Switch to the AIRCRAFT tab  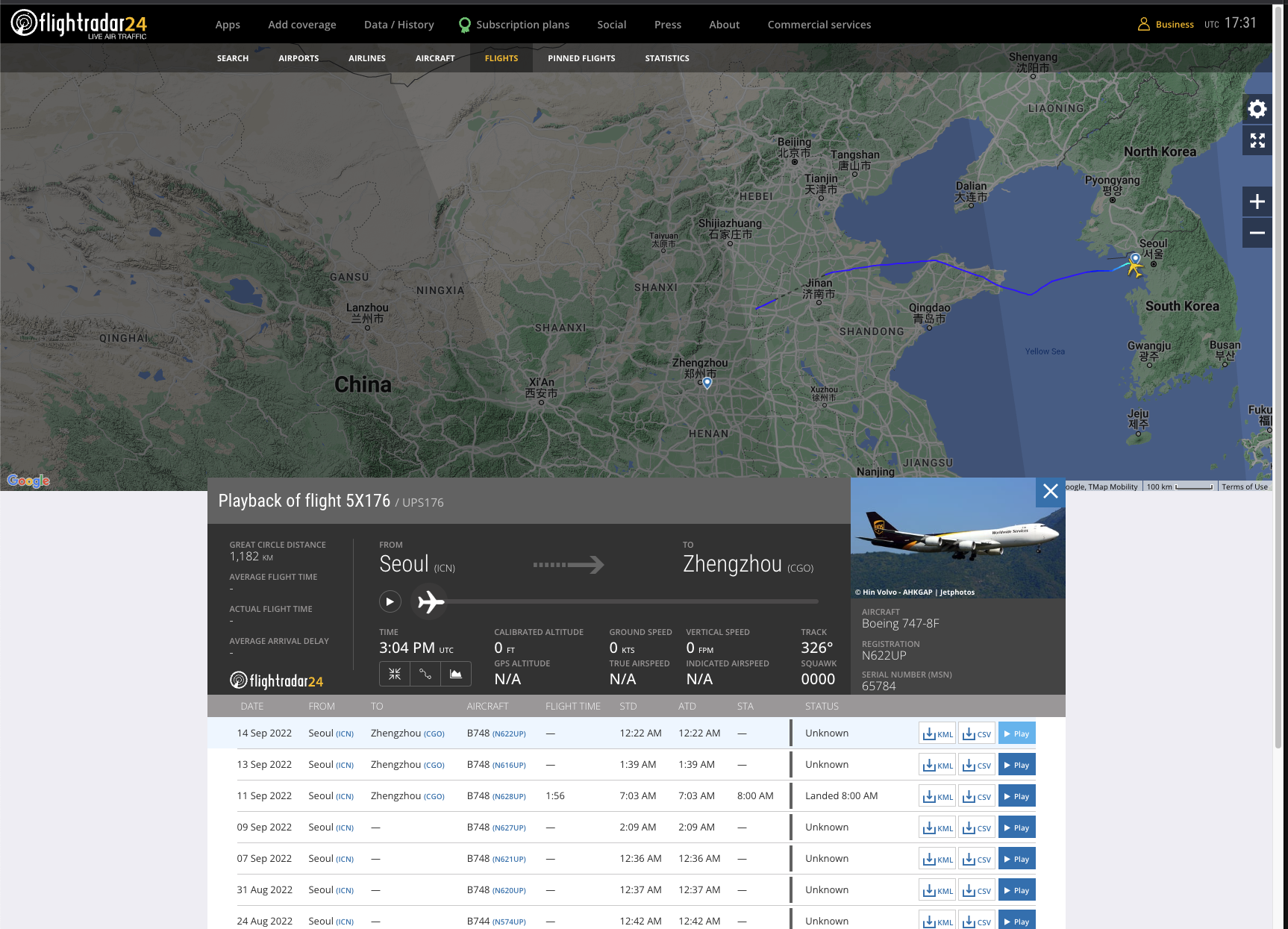[x=435, y=58]
